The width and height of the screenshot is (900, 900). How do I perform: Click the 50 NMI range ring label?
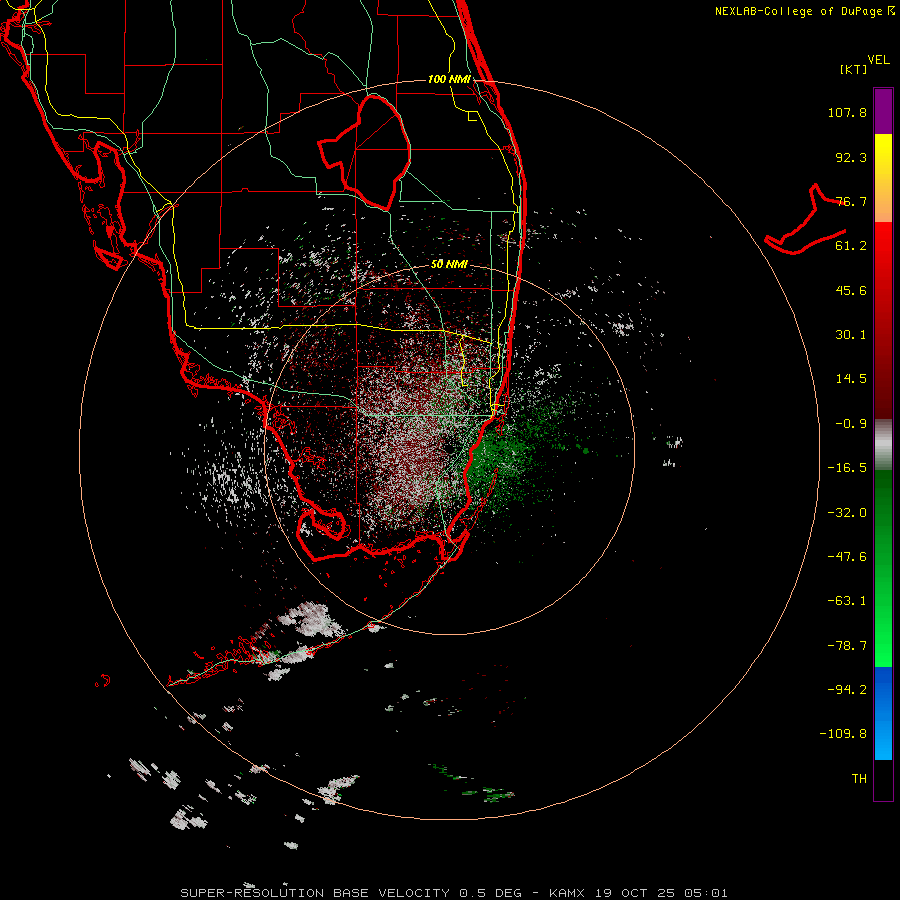[x=449, y=264]
